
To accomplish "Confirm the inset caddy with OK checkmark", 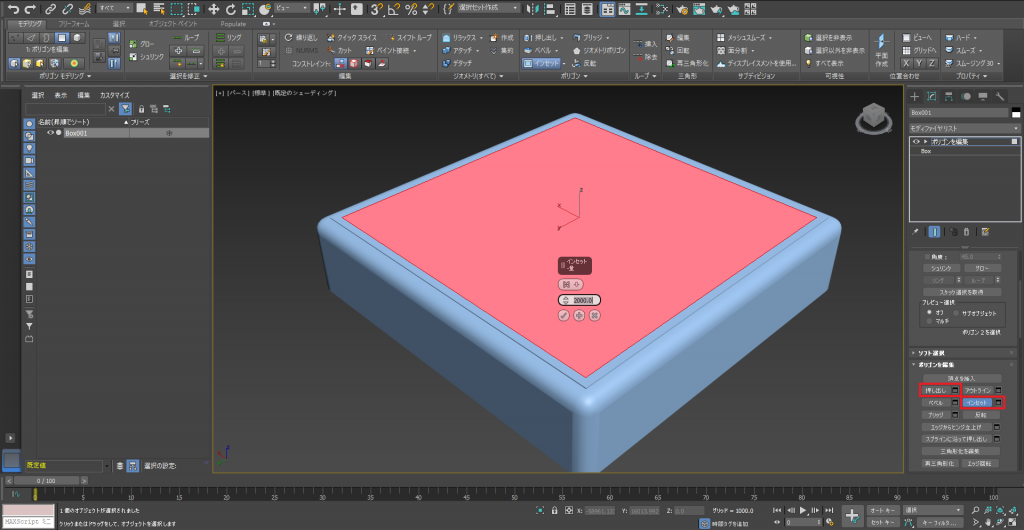I will click(x=564, y=316).
